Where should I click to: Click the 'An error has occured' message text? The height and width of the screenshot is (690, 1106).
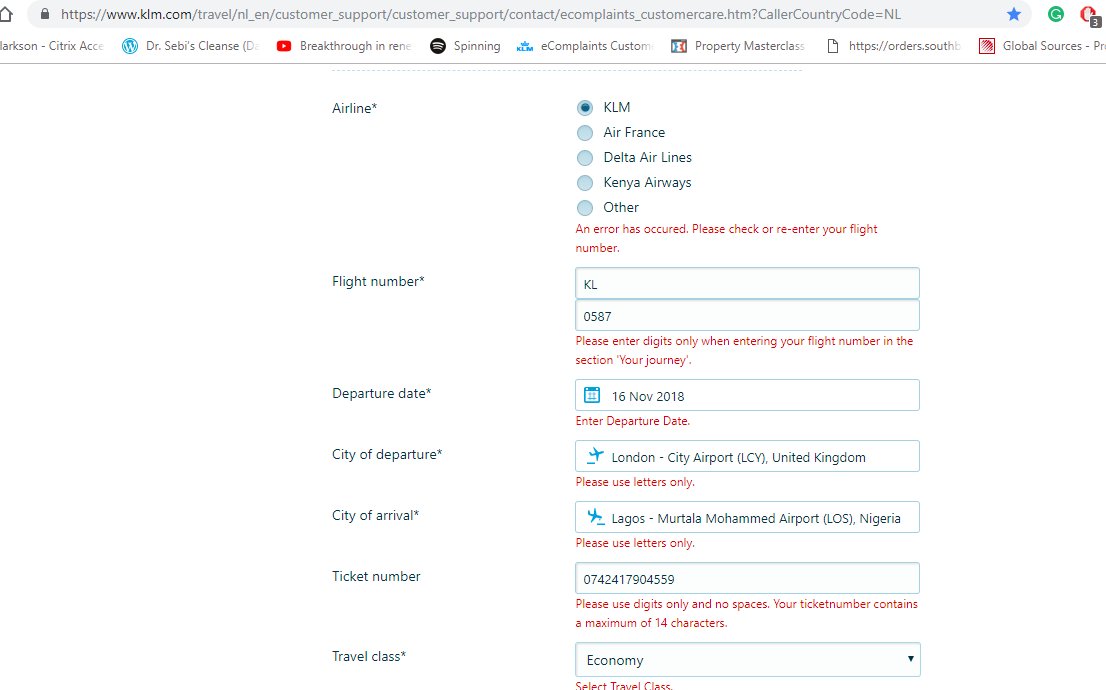(727, 238)
